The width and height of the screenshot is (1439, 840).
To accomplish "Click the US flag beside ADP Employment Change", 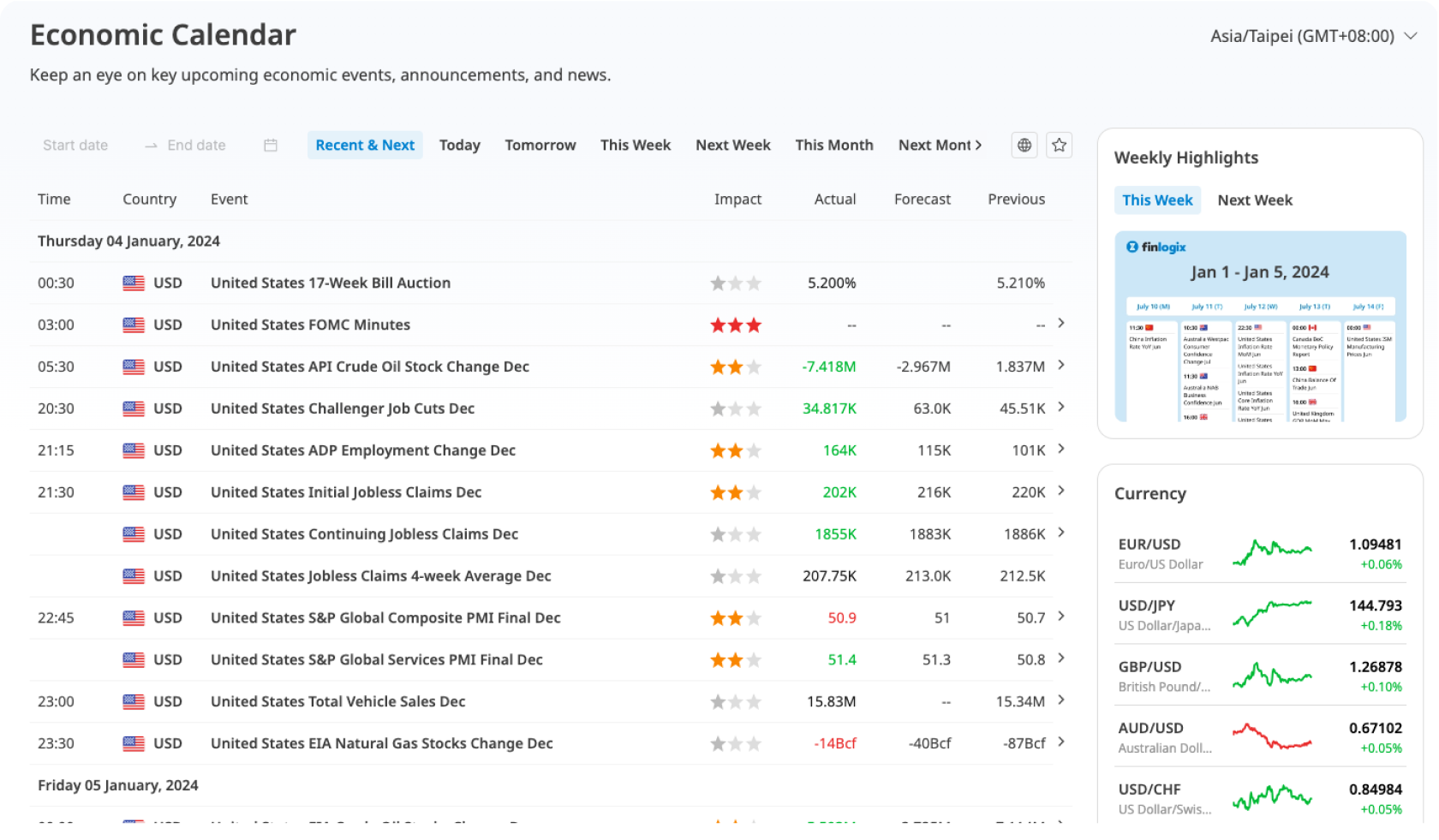I will click(134, 450).
